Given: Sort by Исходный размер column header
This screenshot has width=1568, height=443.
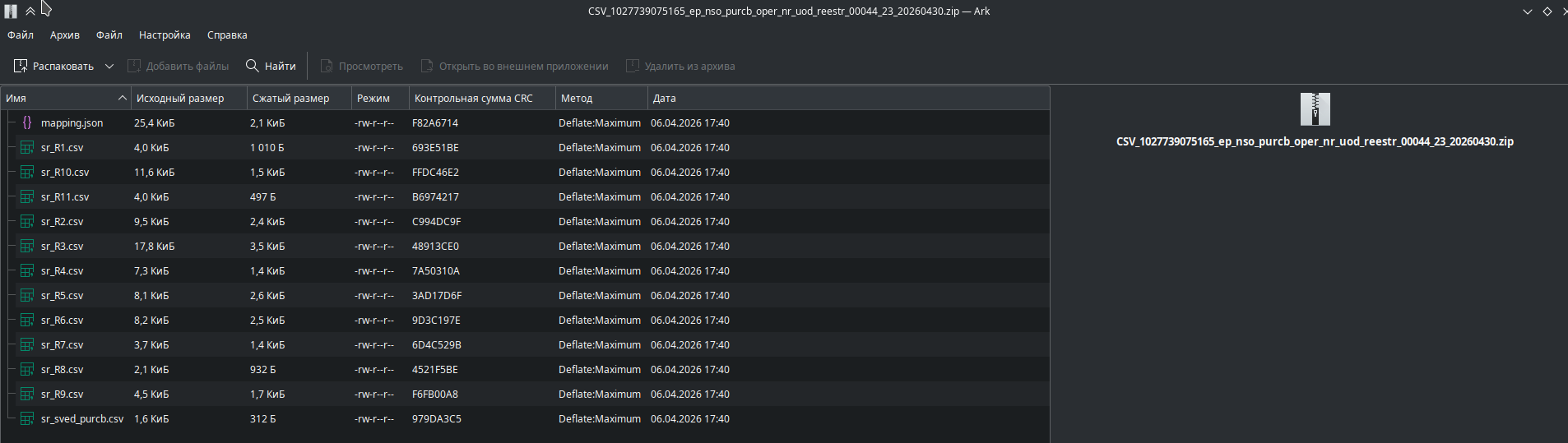Looking at the screenshot, I should click(x=180, y=98).
